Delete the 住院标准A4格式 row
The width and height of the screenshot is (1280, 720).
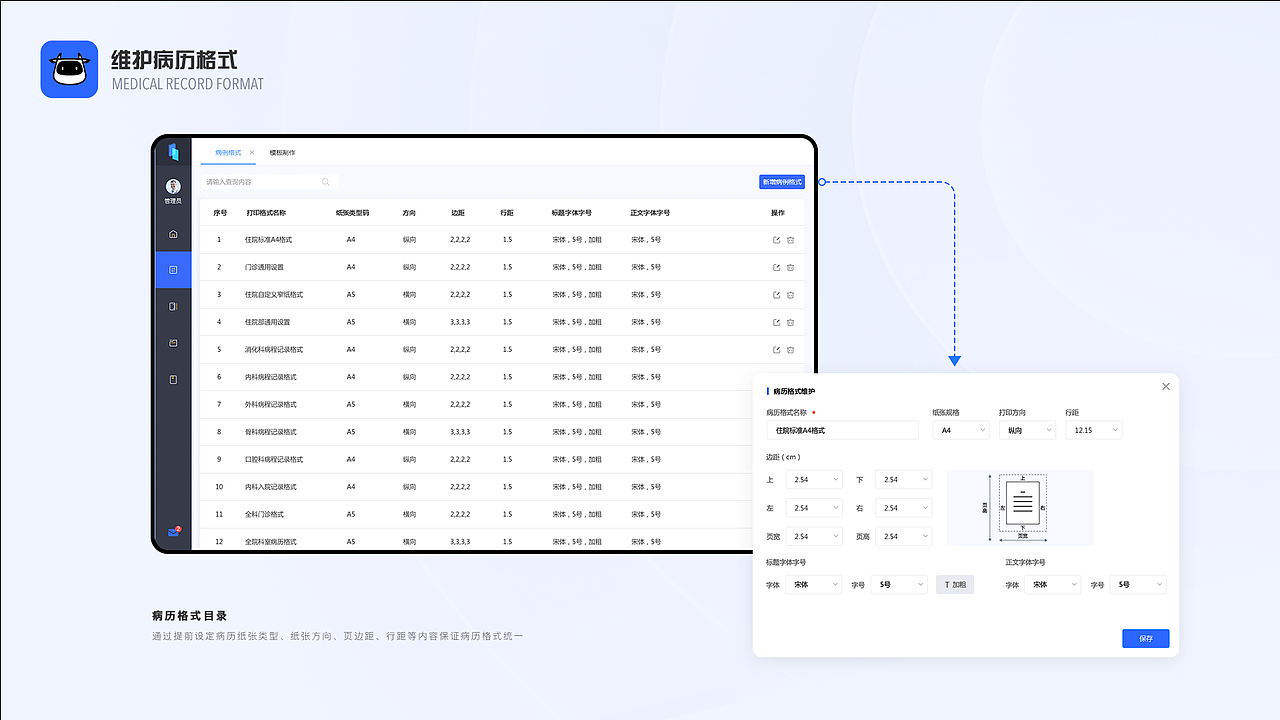tap(790, 240)
